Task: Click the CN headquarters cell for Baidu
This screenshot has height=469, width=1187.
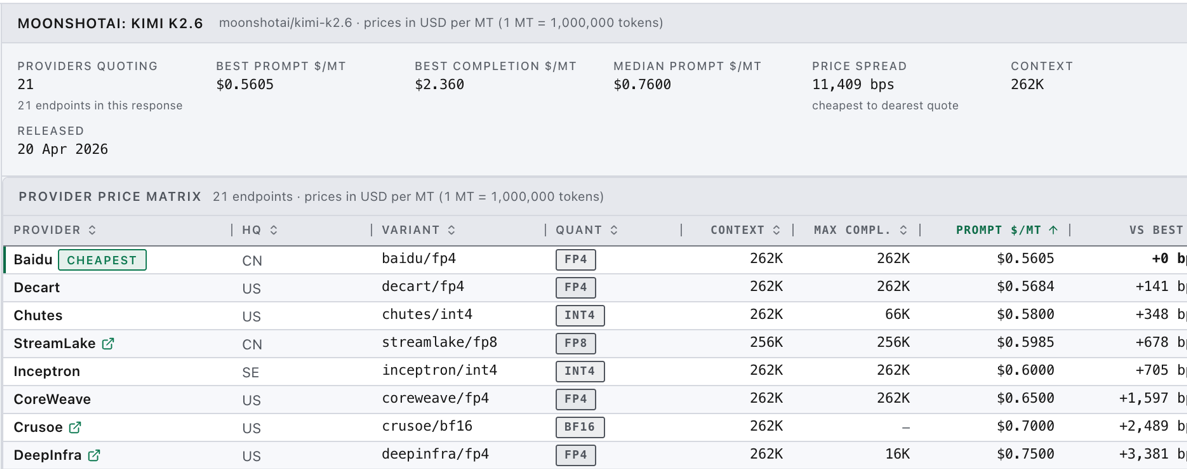Action: point(251,260)
